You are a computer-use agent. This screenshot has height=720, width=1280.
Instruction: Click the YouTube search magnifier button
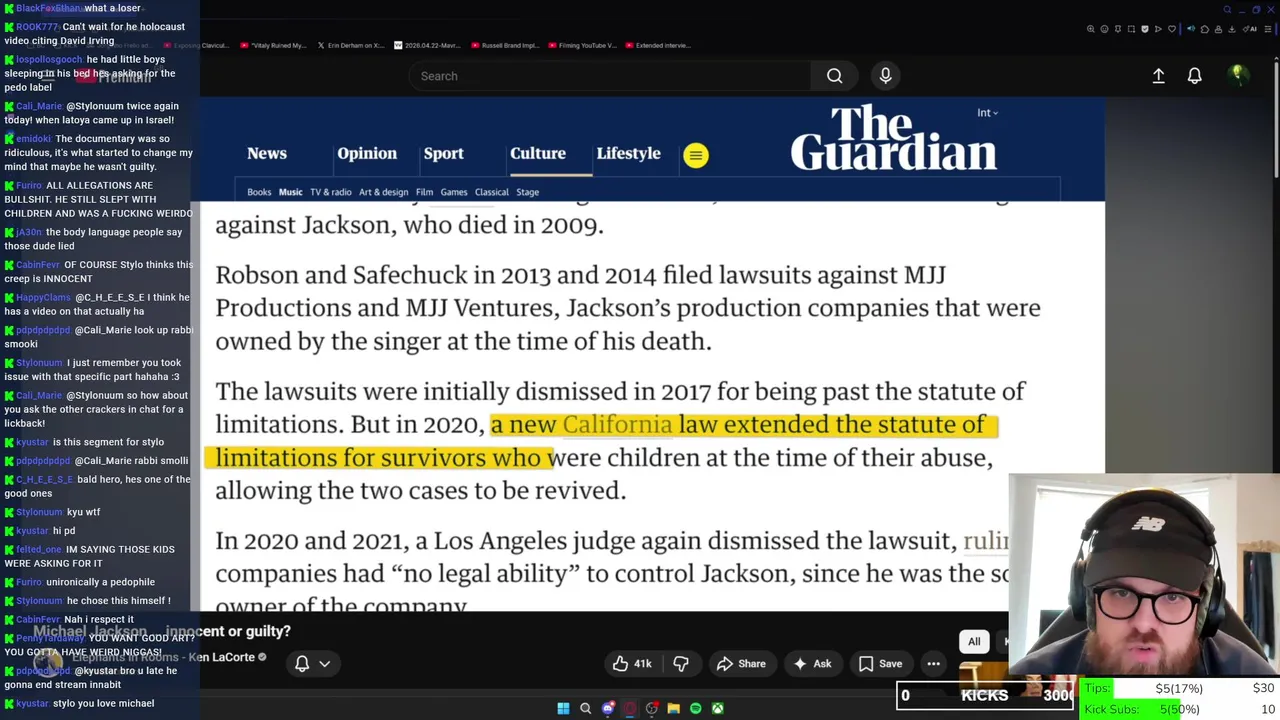pyautogui.click(x=834, y=76)
